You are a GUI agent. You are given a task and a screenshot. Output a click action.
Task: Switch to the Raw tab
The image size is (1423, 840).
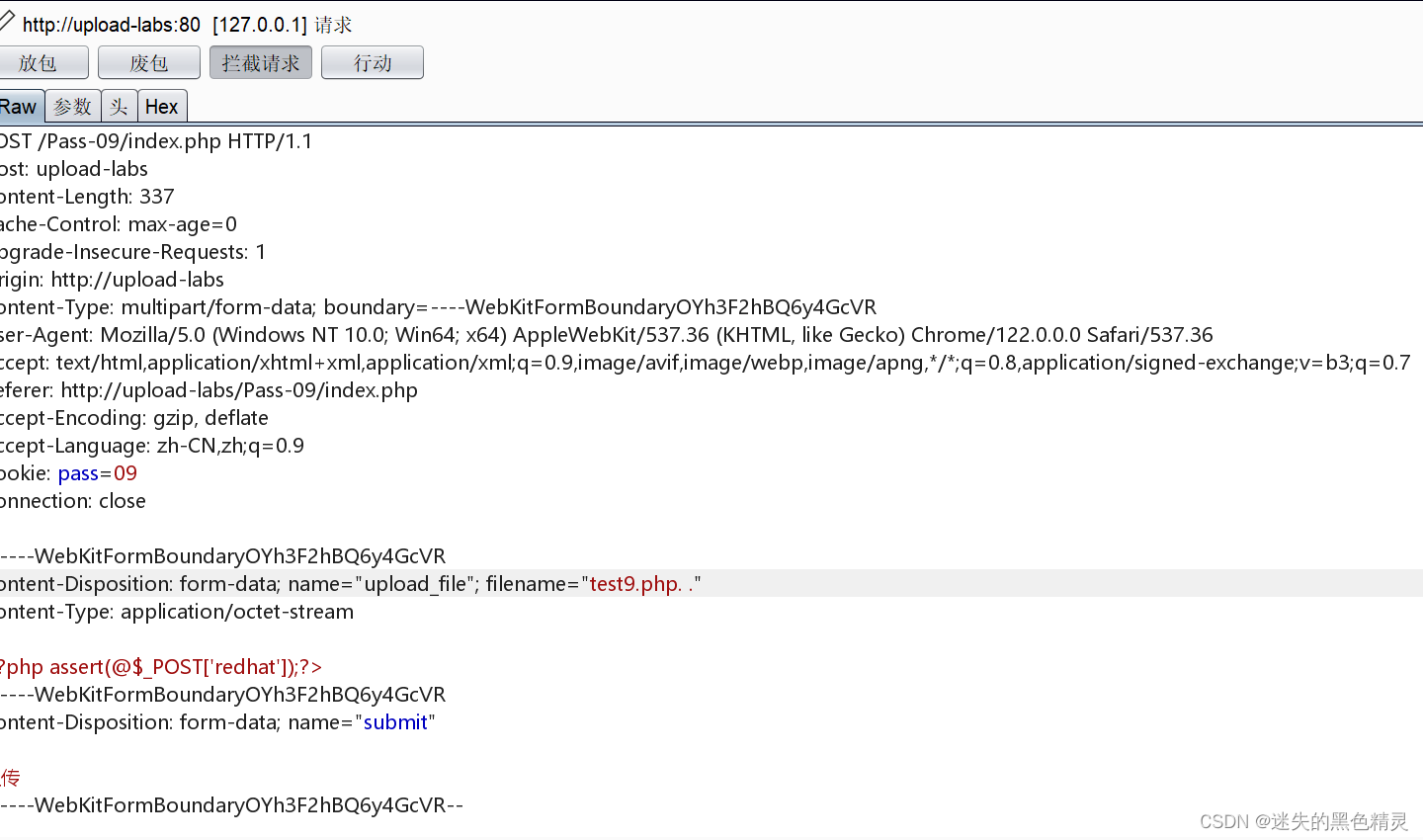point(21,106)
